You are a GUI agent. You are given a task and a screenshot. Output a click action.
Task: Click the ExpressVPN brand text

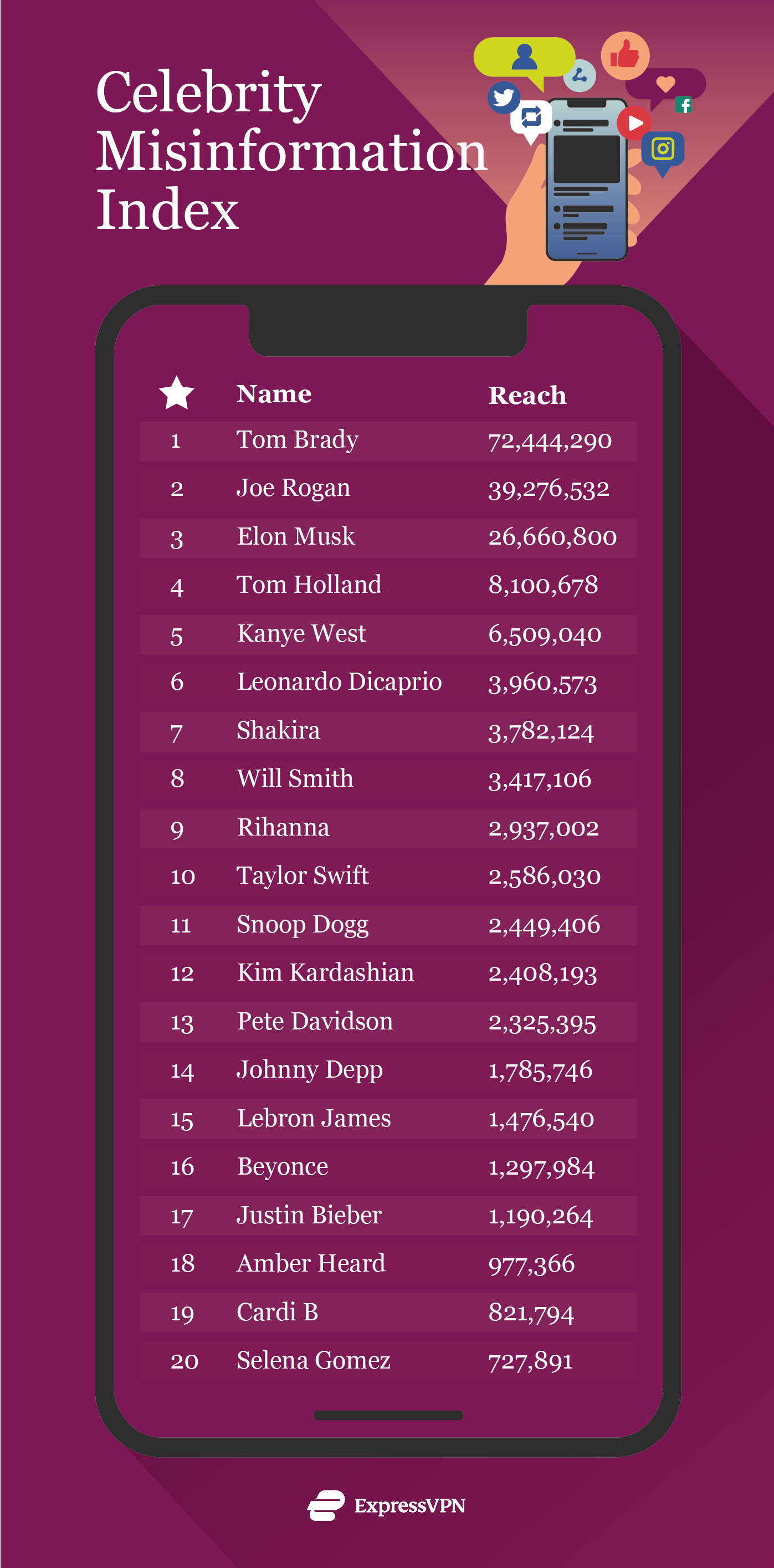click(409, 1506)
